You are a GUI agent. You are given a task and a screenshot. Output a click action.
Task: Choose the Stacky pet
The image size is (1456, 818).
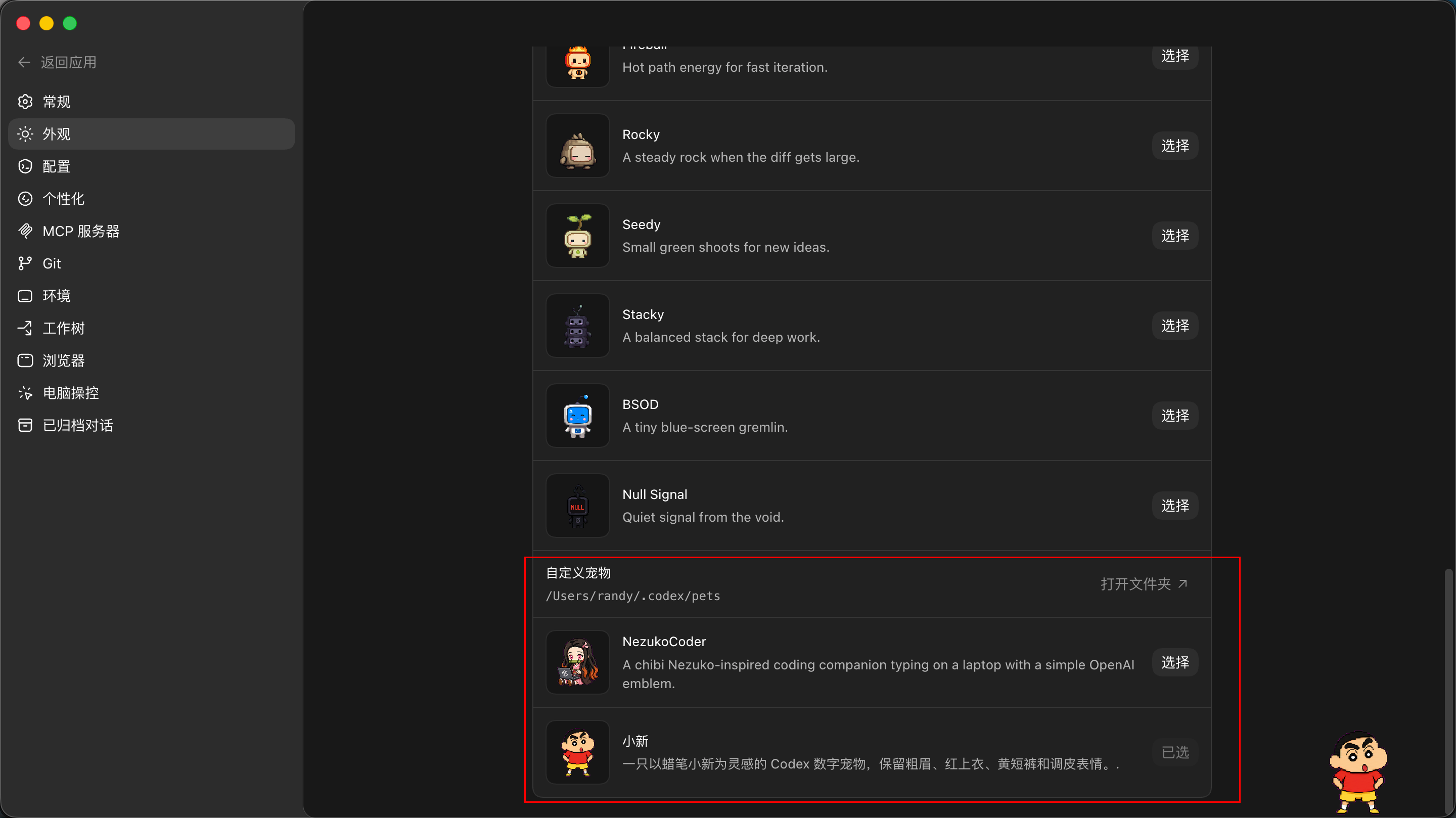(1174, 326)
